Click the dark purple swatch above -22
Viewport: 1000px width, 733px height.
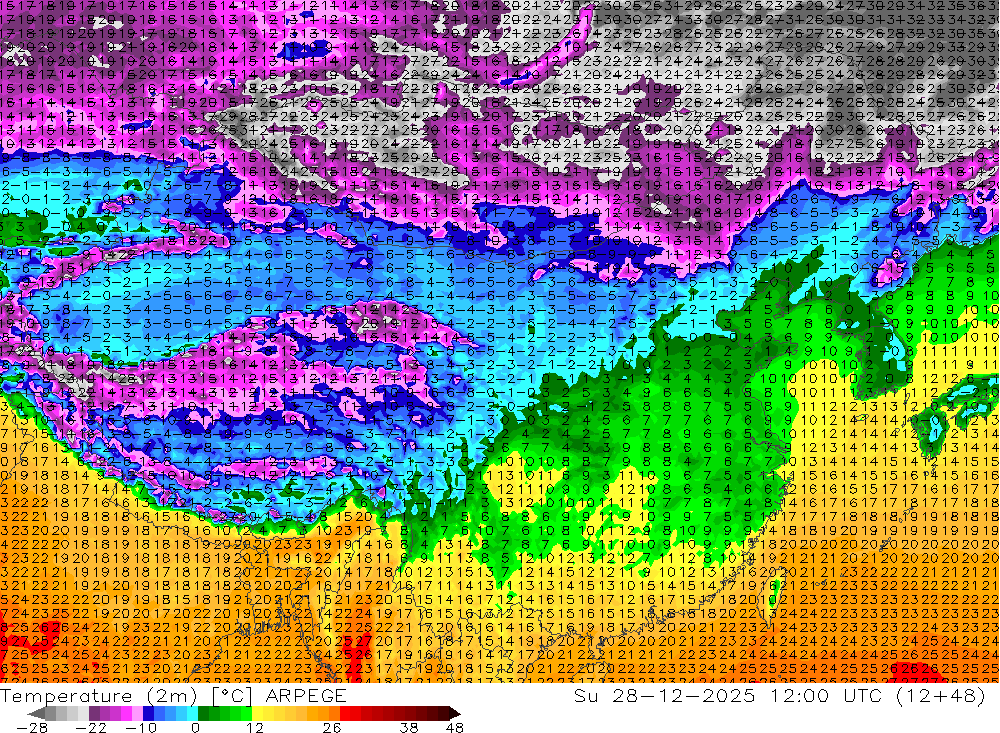[x=94, y=714]
